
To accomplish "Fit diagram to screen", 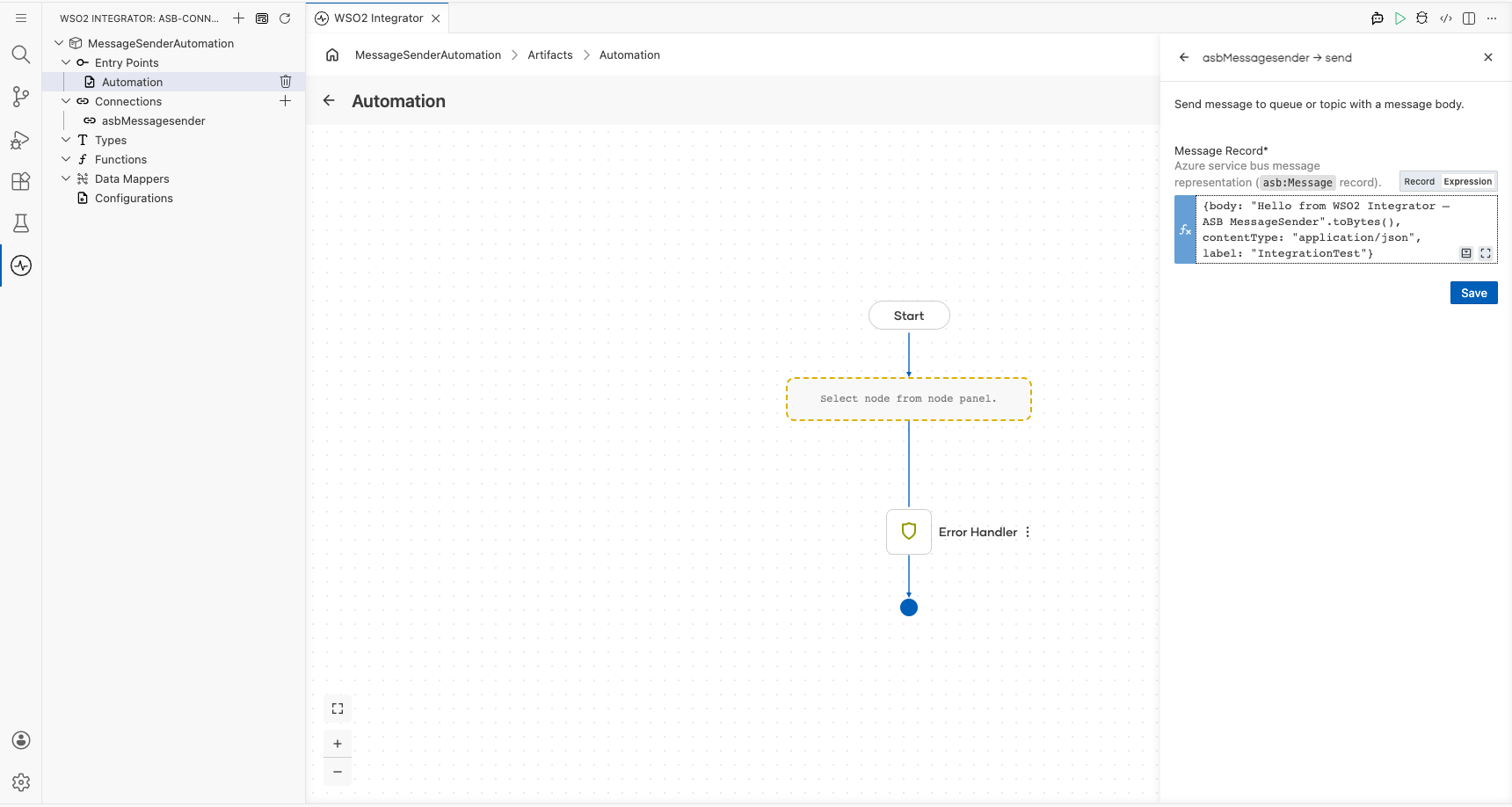I will [x=338, y=709].
